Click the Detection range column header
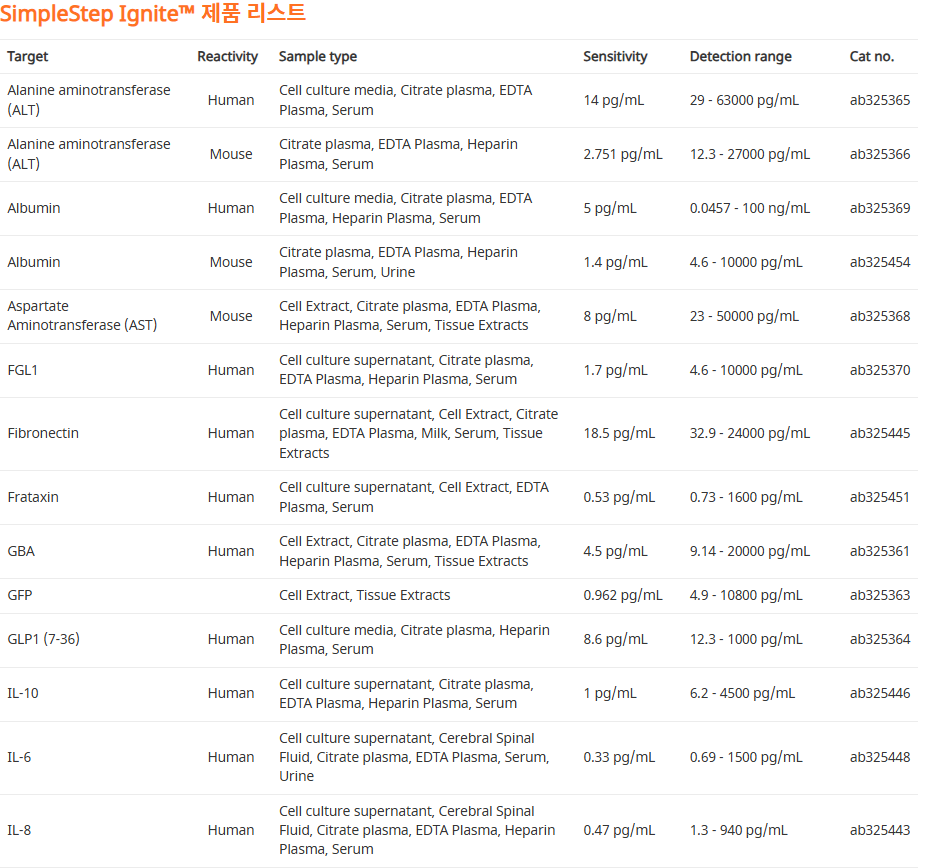This screenshot has height=868, width=928. tap(740, 57)
